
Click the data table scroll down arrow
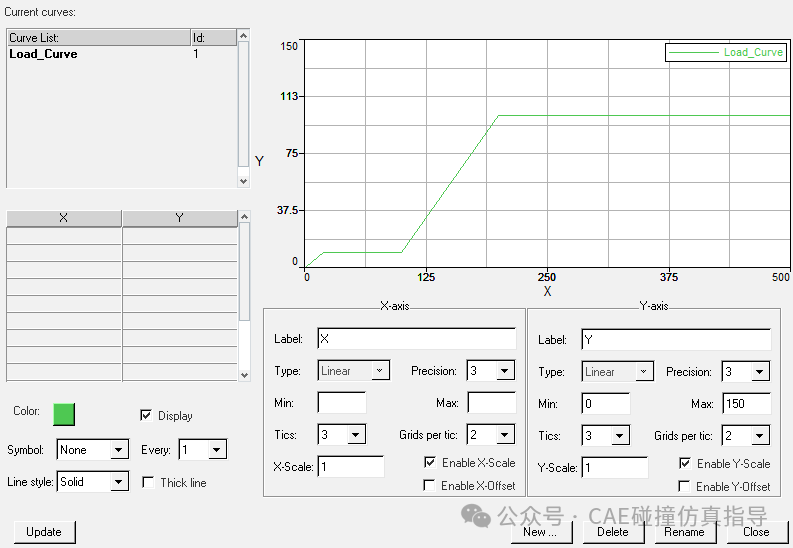(x=244, y=375)
